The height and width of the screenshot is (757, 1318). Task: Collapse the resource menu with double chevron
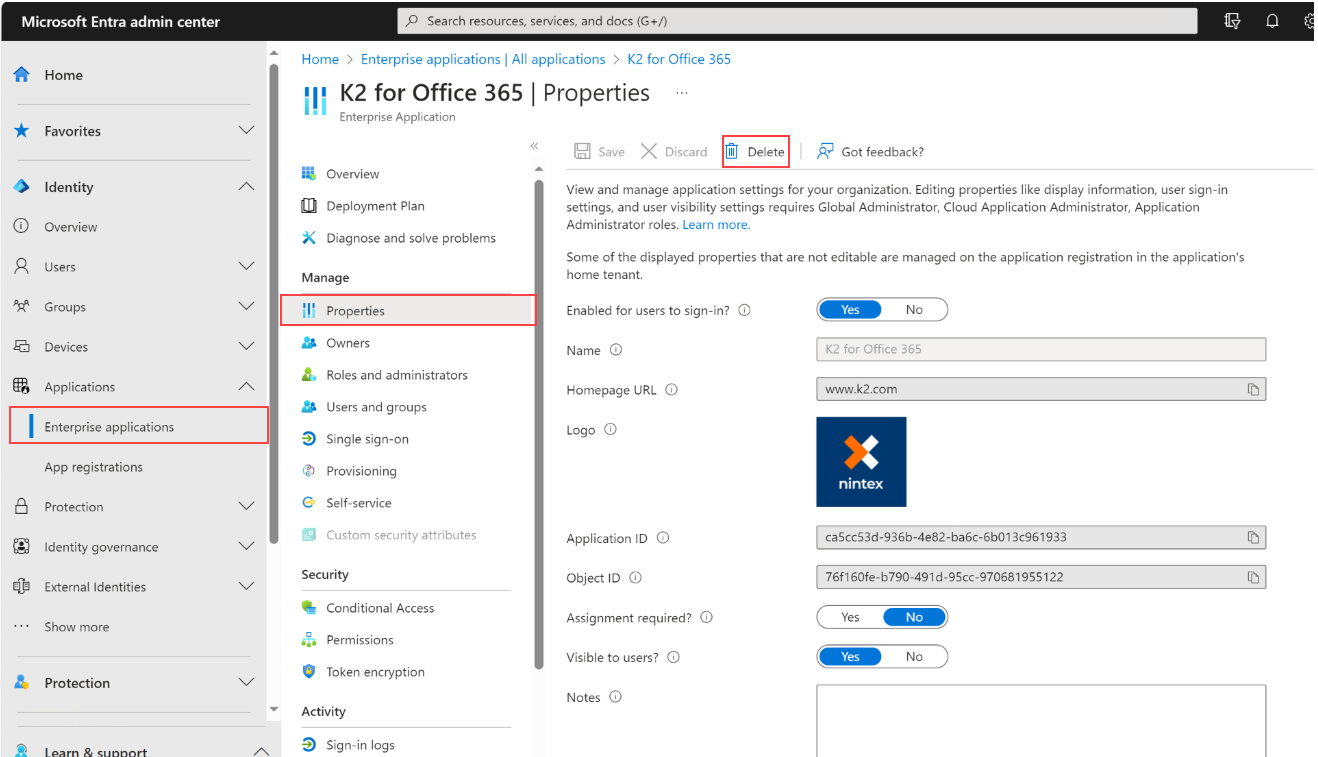point(534,146)
